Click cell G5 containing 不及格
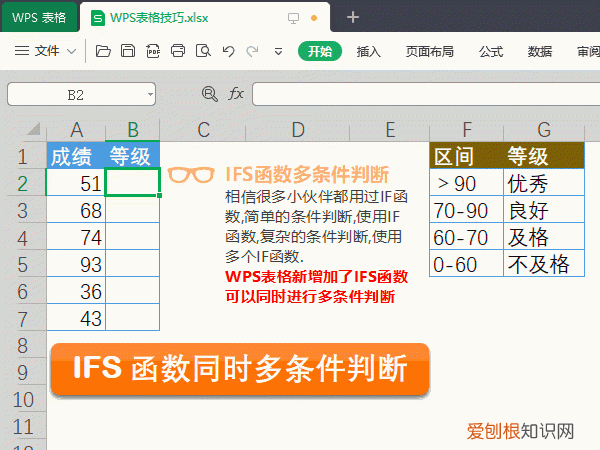 [544, 264]
